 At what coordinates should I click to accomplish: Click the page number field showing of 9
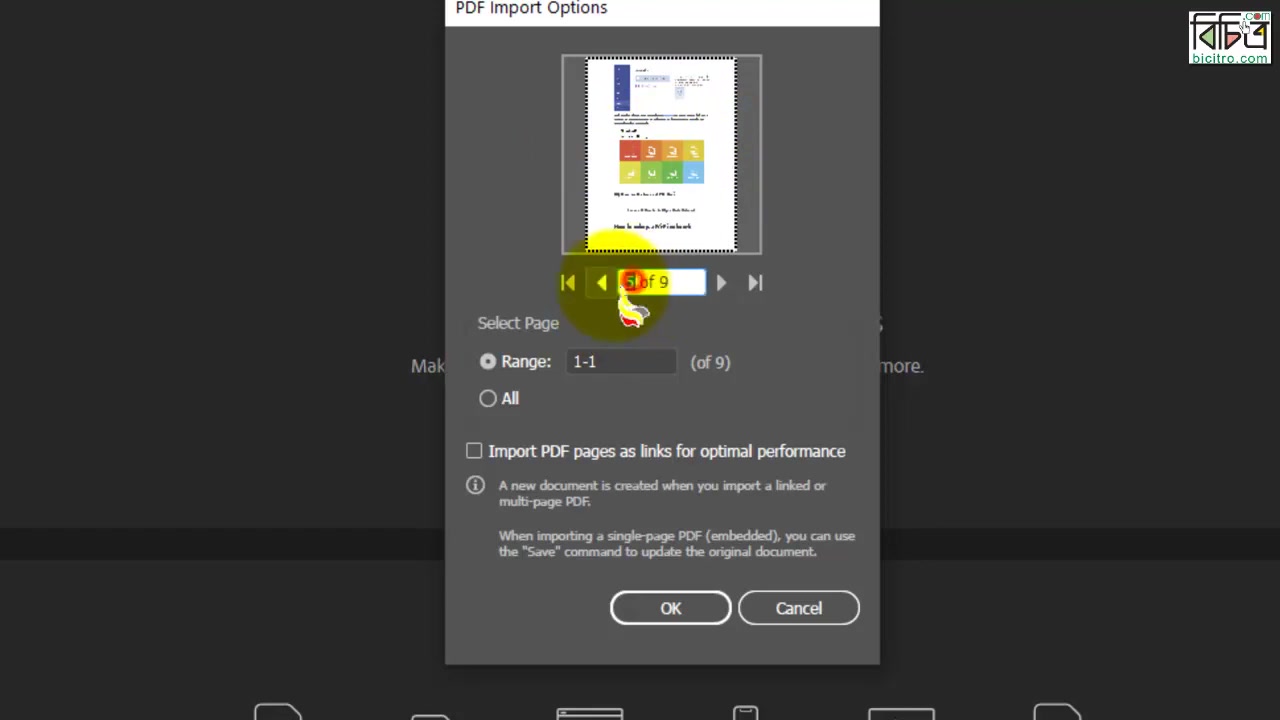[x=662, y=282]
